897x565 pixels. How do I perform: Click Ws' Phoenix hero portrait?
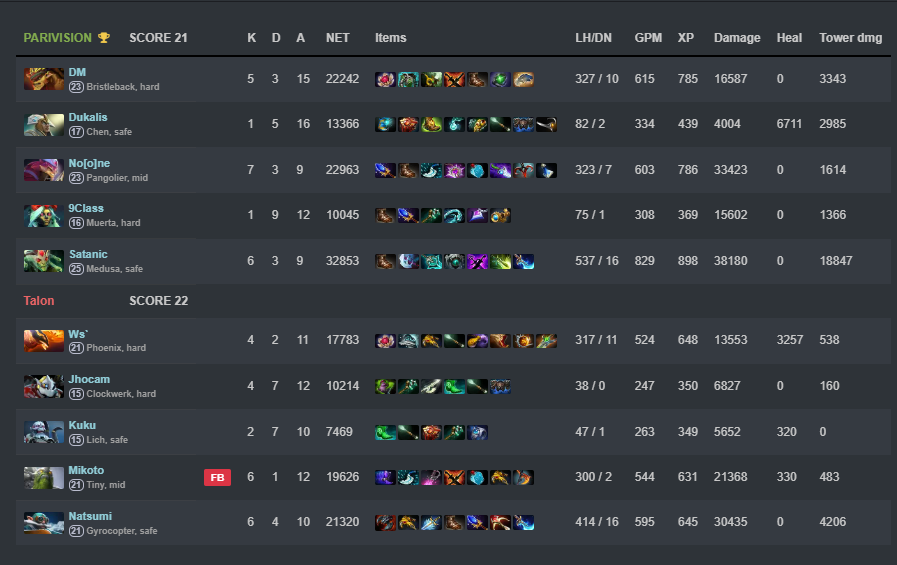(x=43, y=340)
